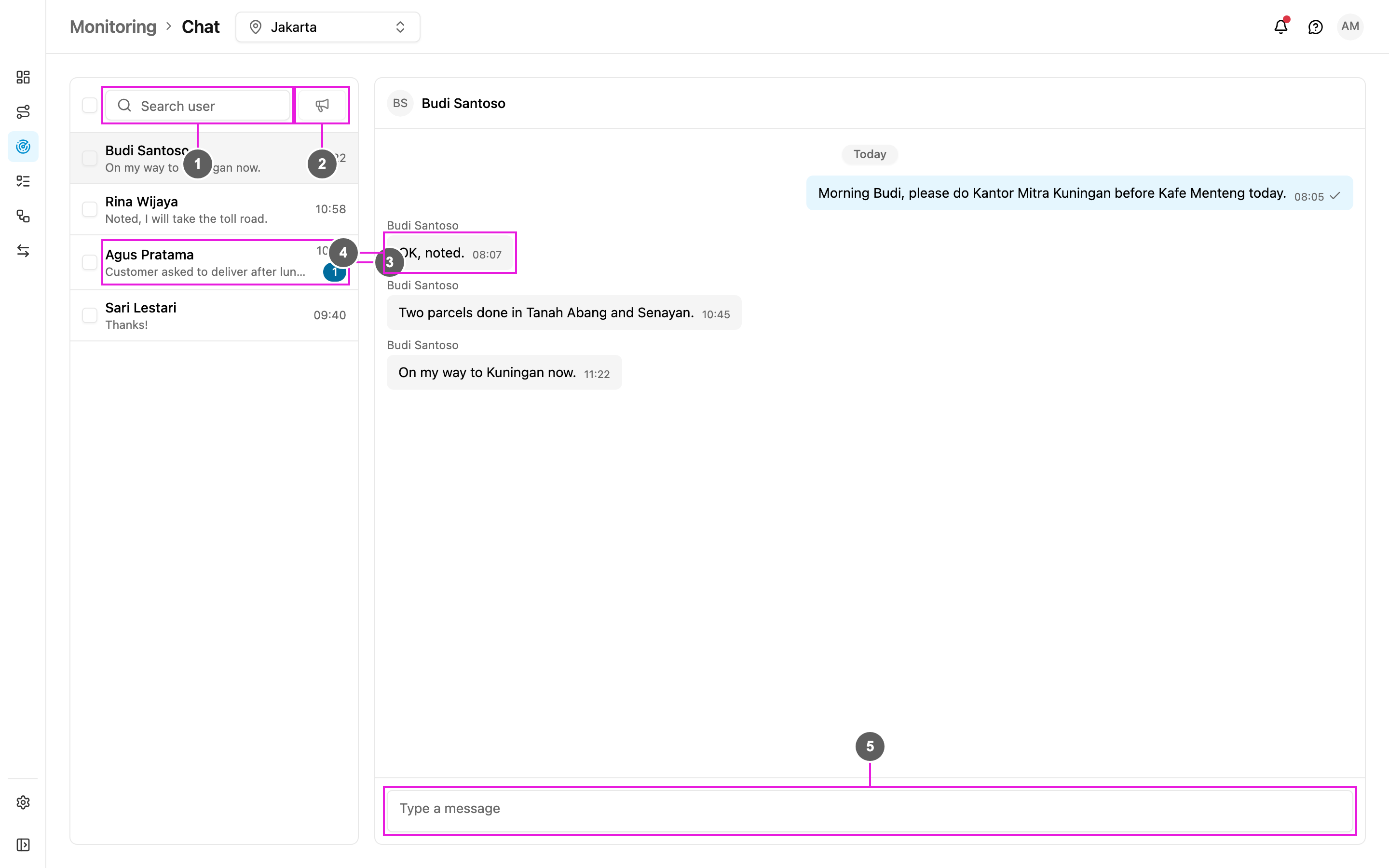Click the Thanks! preview text
The width and height of the screenshot is (1389, 868).
(126, 325)
